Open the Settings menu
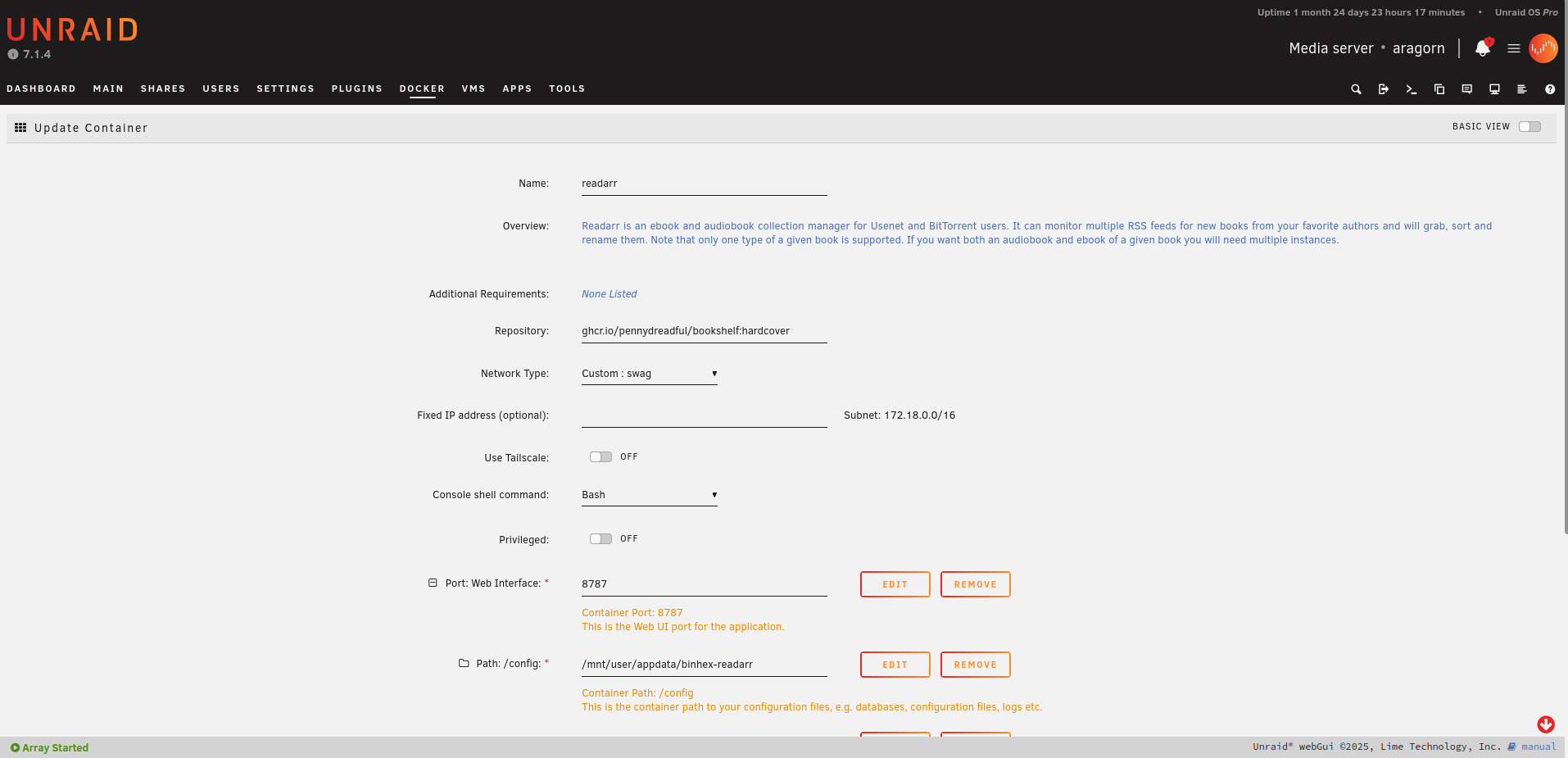The image size is (1568, 758). click(x=285, y=89)
